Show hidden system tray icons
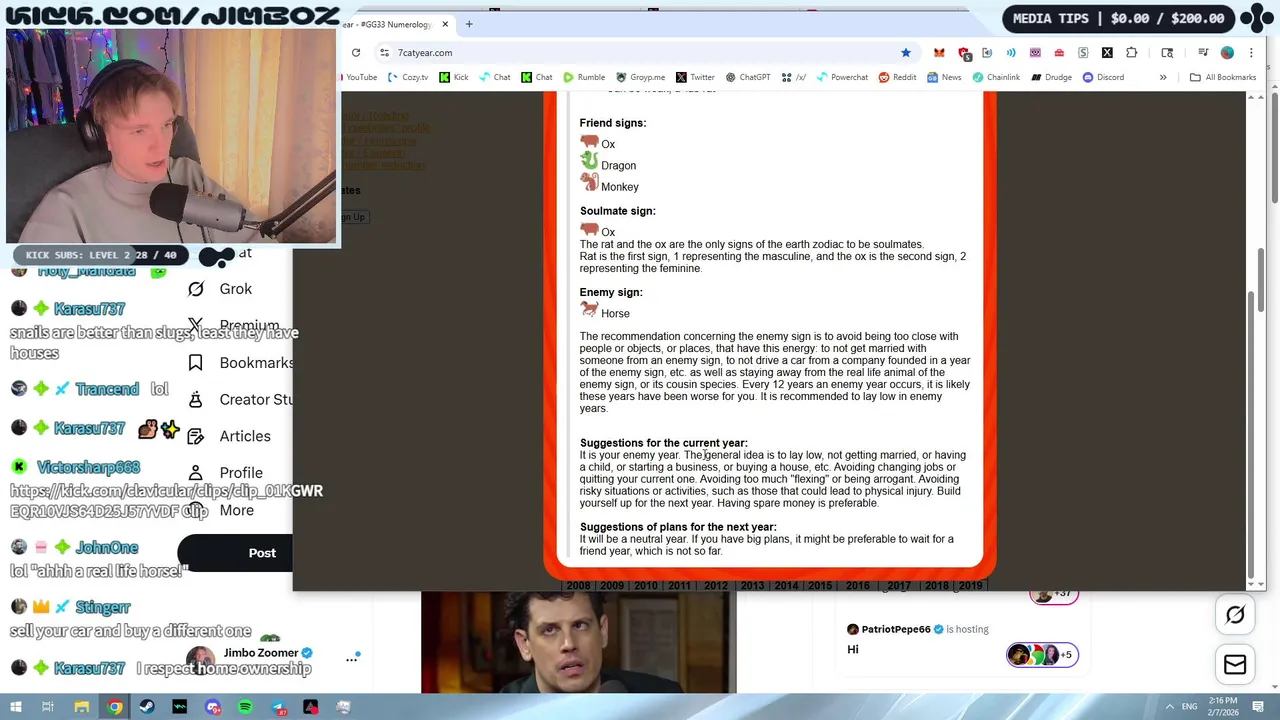Screen dimensions: 1280x720 click(1168, 707)
